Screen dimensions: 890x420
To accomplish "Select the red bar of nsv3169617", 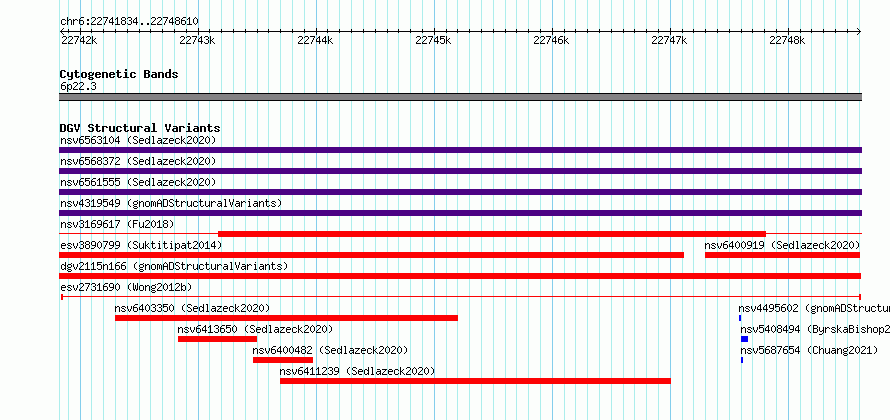I will click(492, 234).
